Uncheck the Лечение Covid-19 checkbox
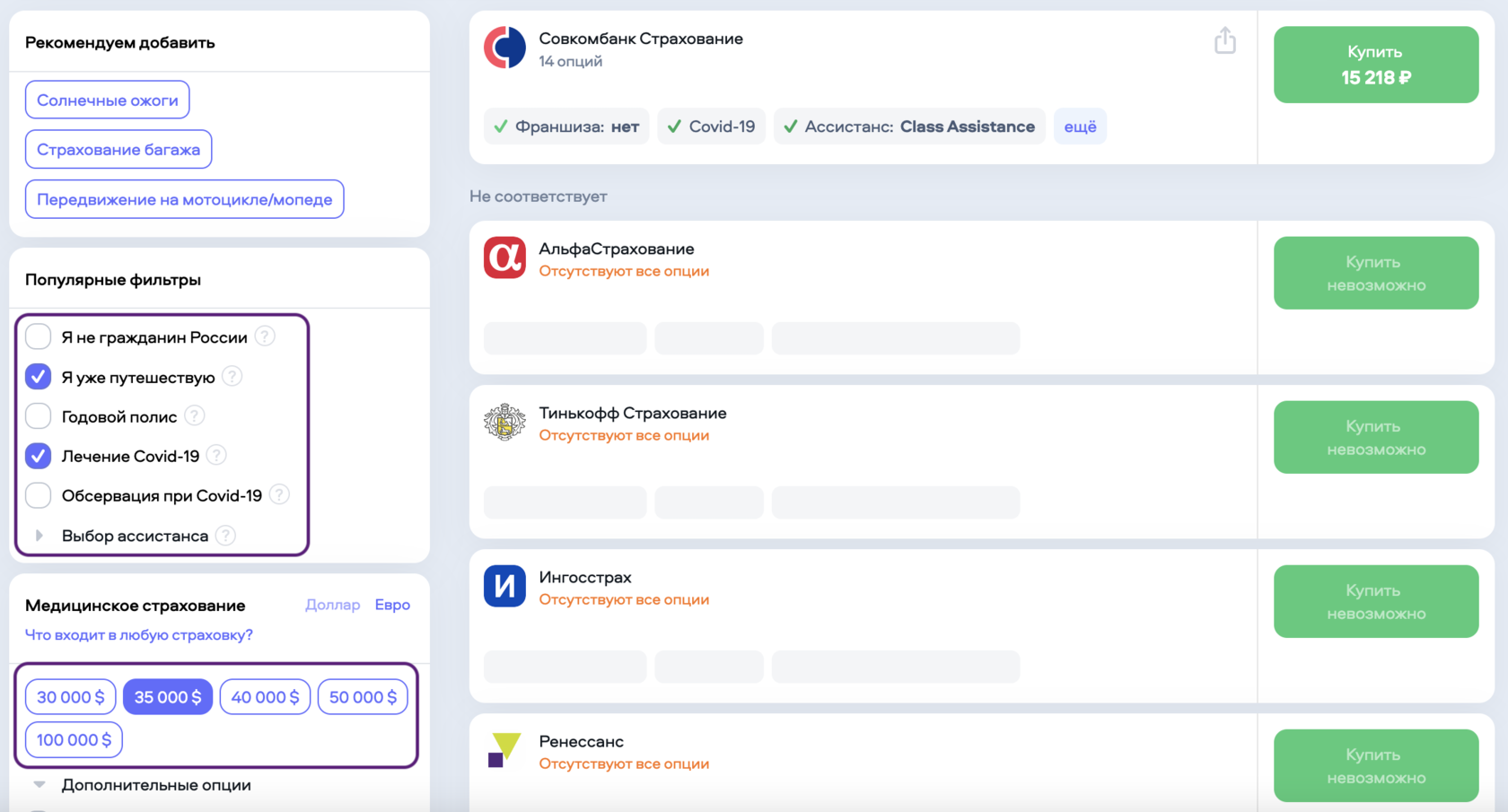 38,455
